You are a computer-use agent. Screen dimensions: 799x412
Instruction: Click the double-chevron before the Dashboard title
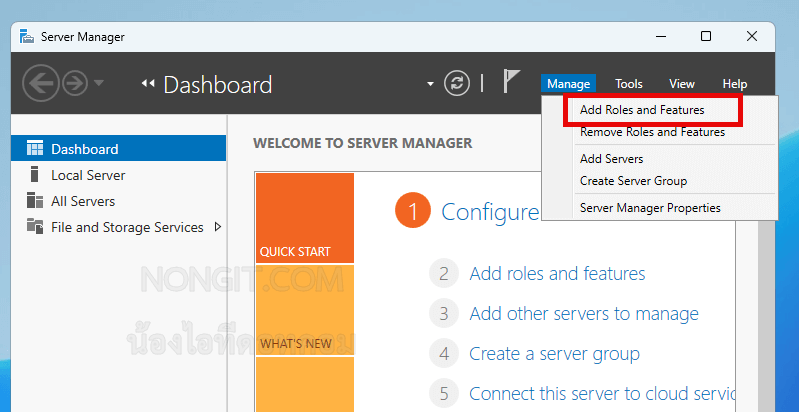148,83
